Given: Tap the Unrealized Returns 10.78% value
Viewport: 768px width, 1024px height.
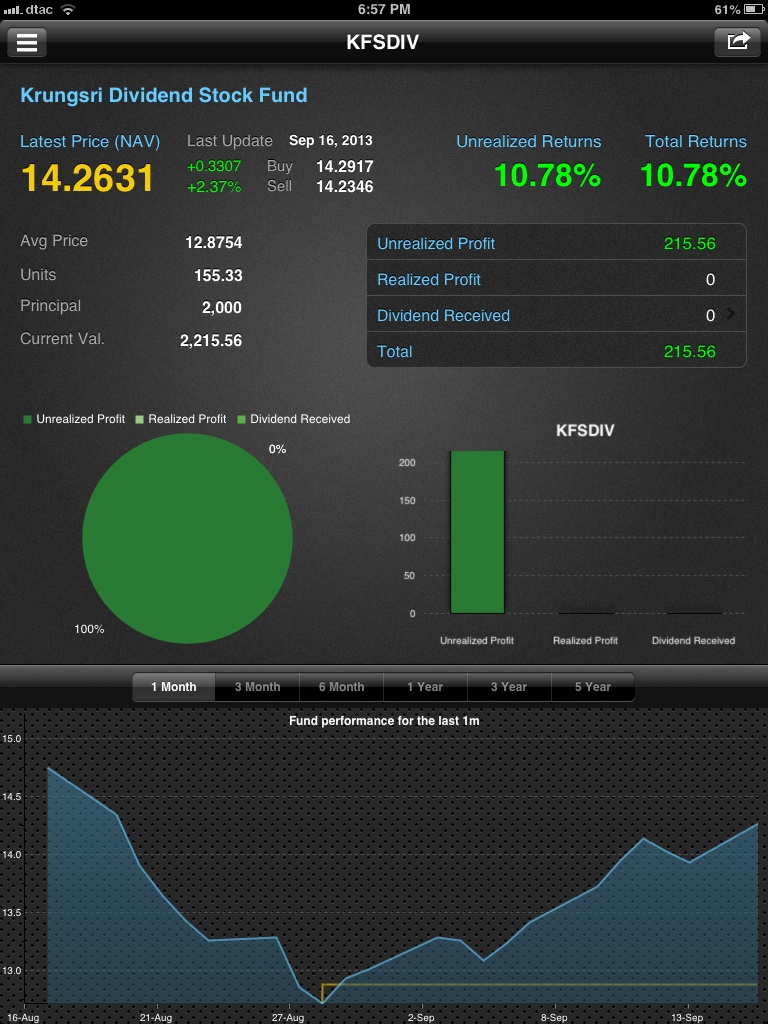Looking at the screenshot, I should [547, 176].
